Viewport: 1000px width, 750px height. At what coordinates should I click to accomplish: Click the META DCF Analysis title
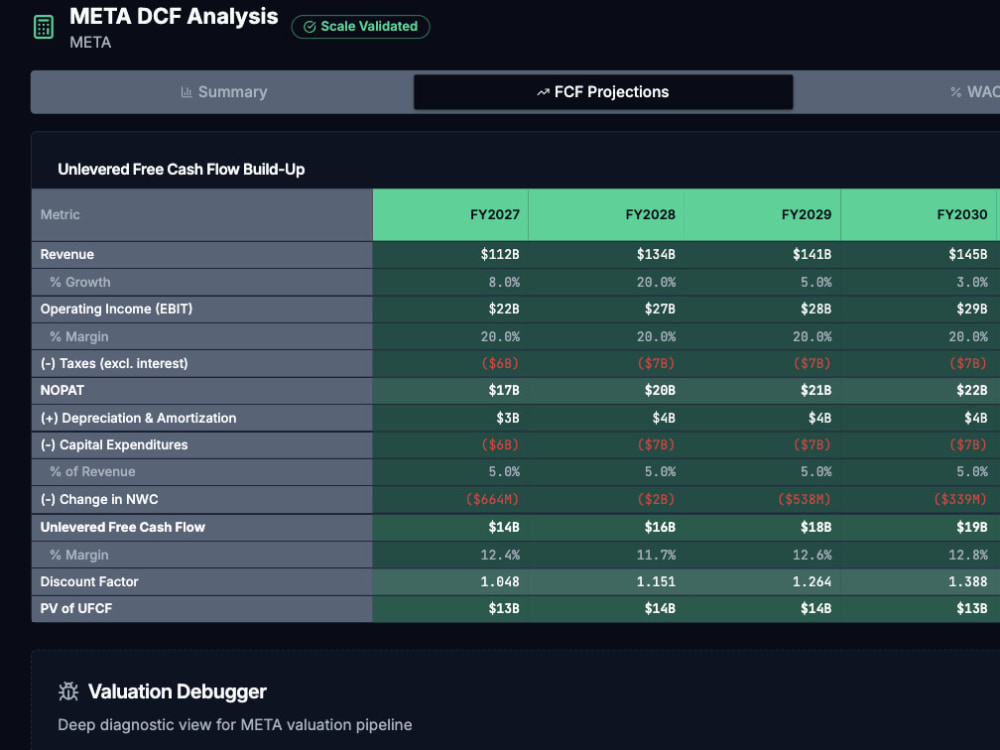[x=173, y=16]
